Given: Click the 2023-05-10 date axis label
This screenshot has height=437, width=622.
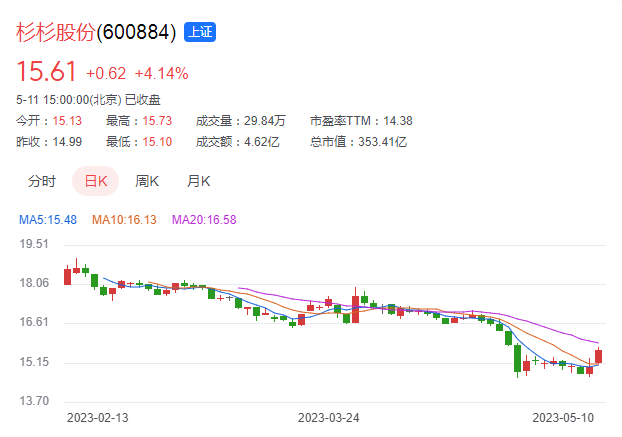Looking at the screenshot, I should (x=563, y=418).
